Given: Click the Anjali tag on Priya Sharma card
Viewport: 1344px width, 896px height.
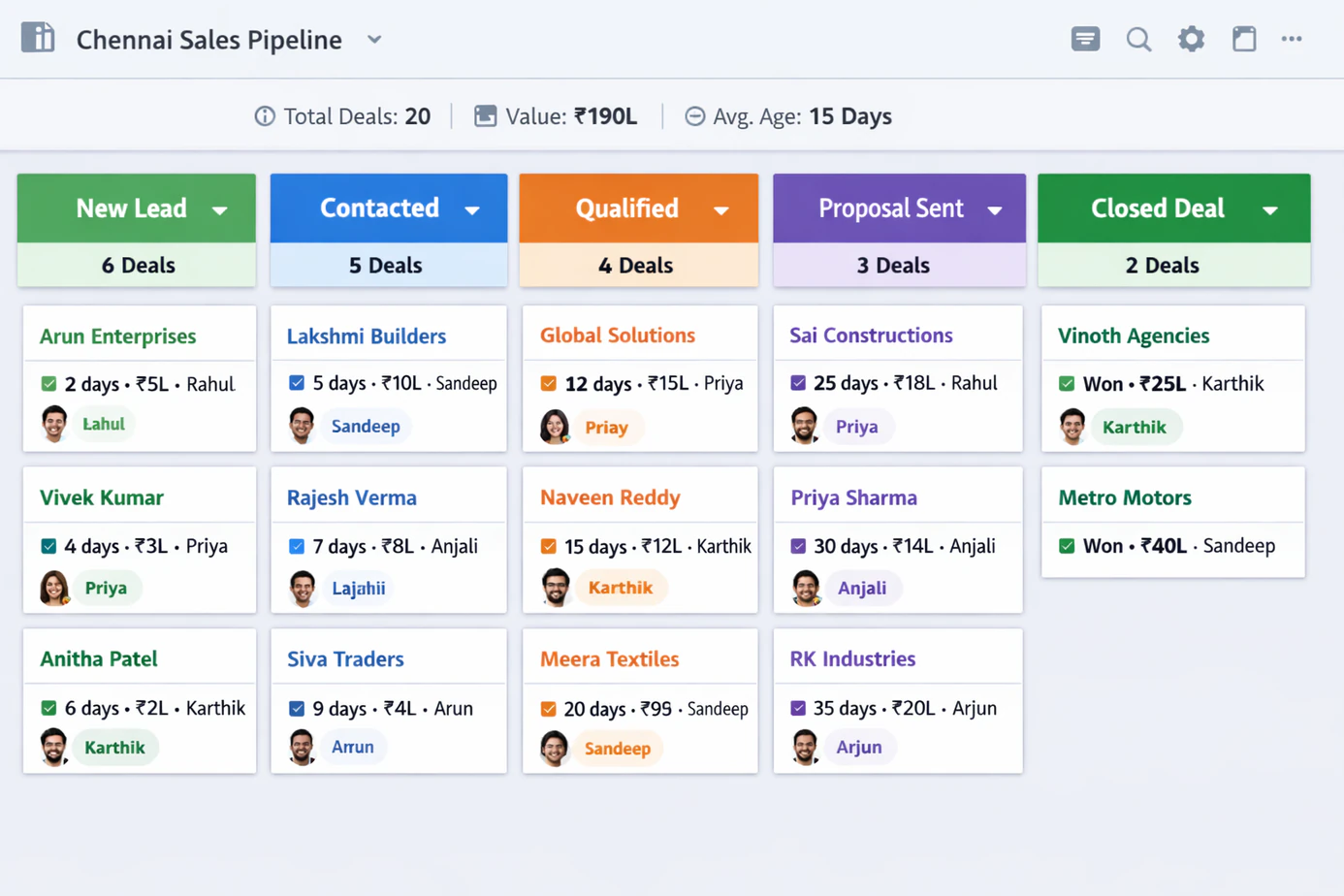Looking at the screenshot, I should 862,588.
